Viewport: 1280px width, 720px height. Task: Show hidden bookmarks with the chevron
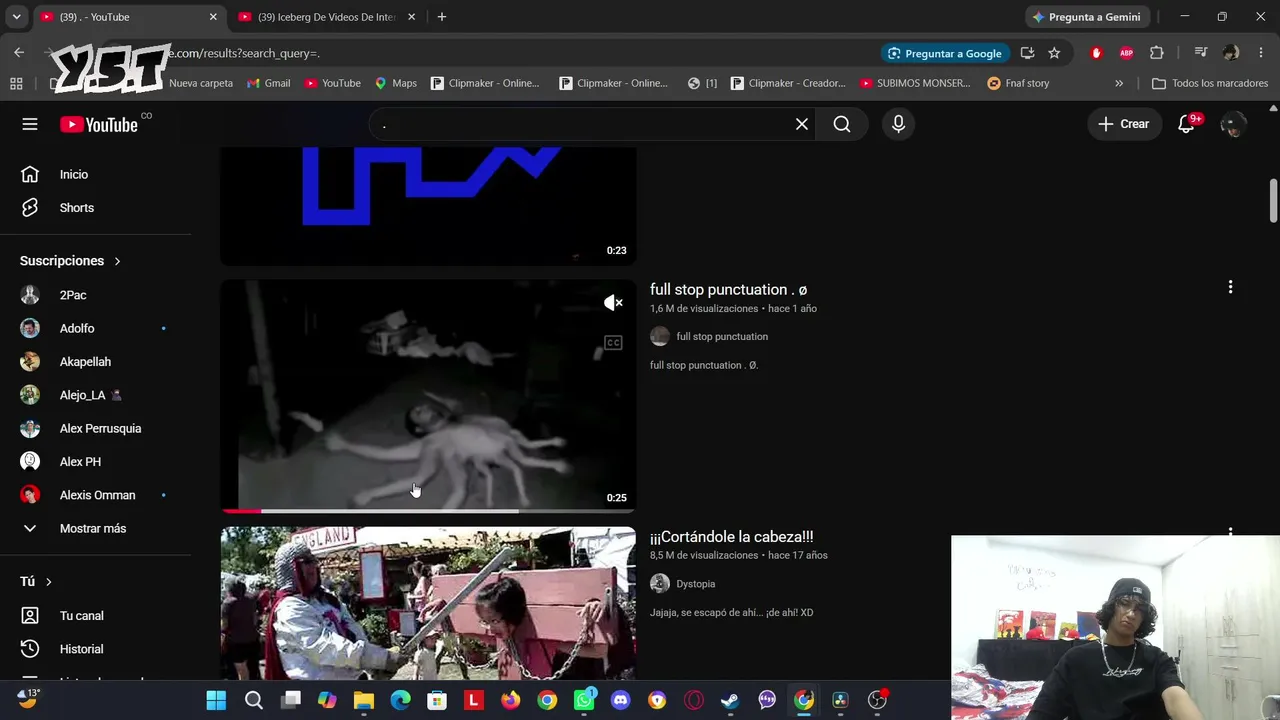[1119, 83]
